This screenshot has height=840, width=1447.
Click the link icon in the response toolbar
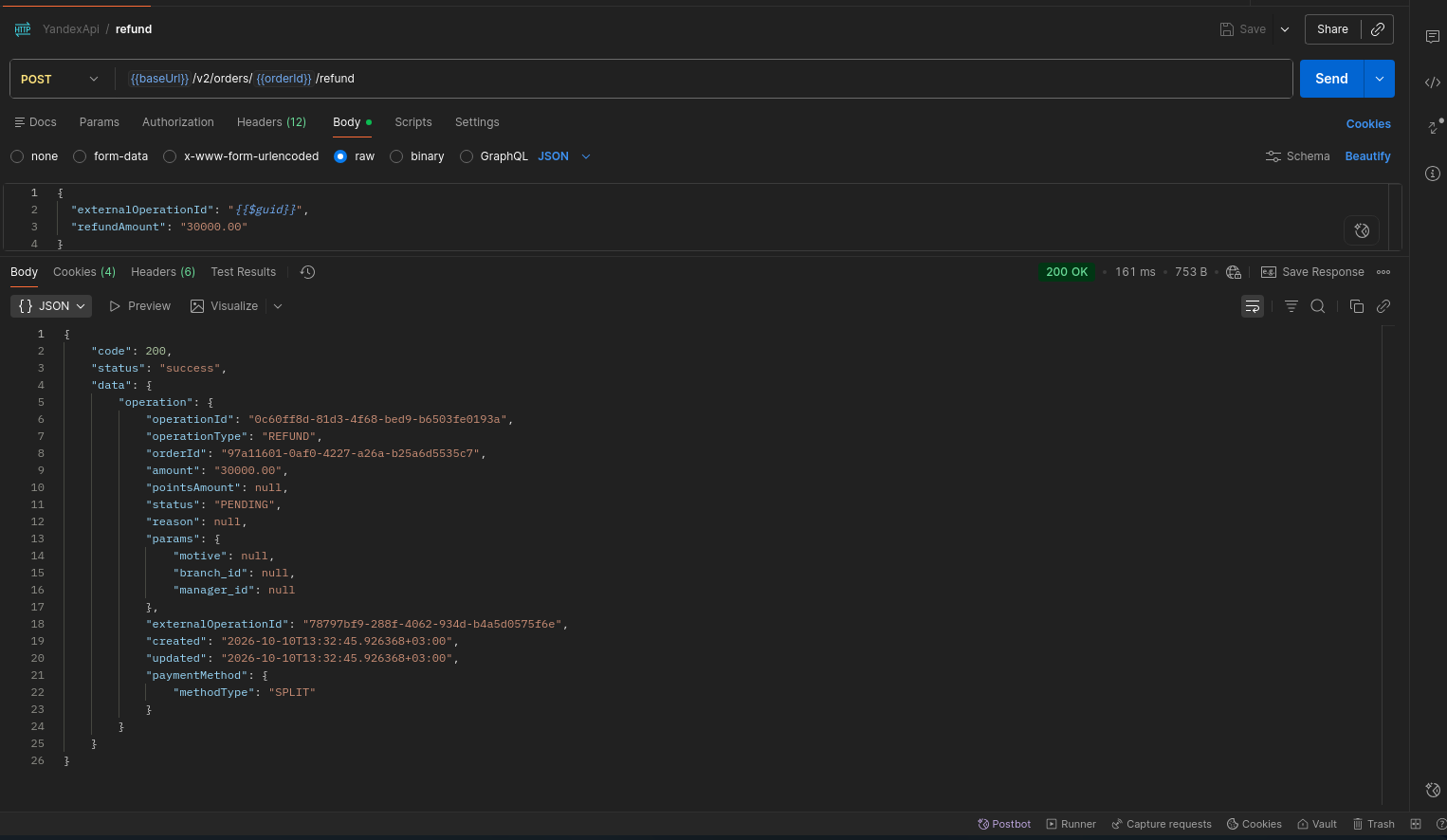pos(1383,306)
